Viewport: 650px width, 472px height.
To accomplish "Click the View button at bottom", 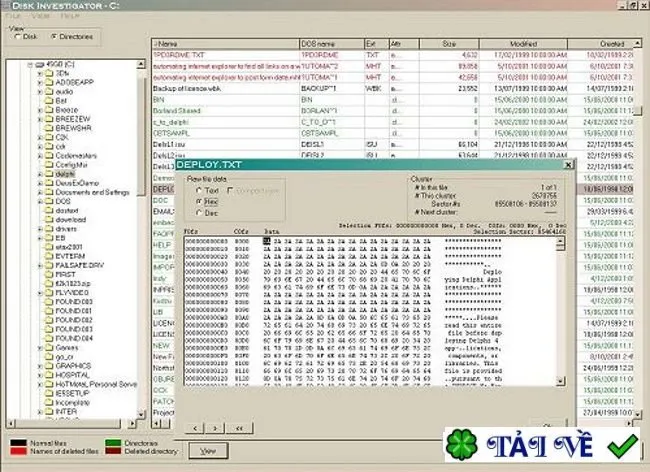I will [208, 451].
